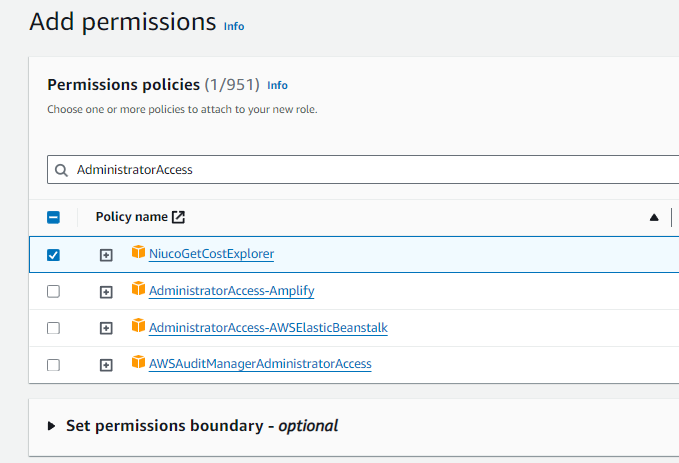Click the policy icon beside AWSAuditManagerAdministratorAccess
Viewport: 679px width, 463px height.
click(138, 363)
